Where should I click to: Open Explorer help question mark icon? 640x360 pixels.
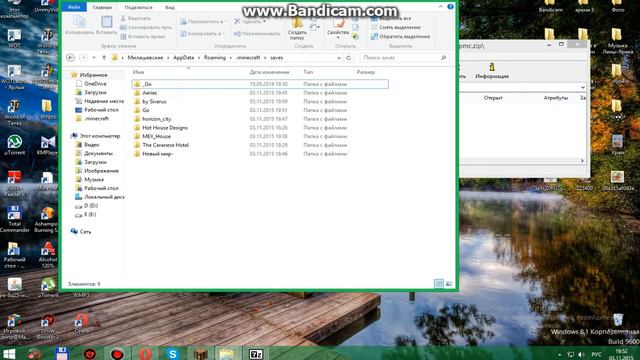[450, 7]
